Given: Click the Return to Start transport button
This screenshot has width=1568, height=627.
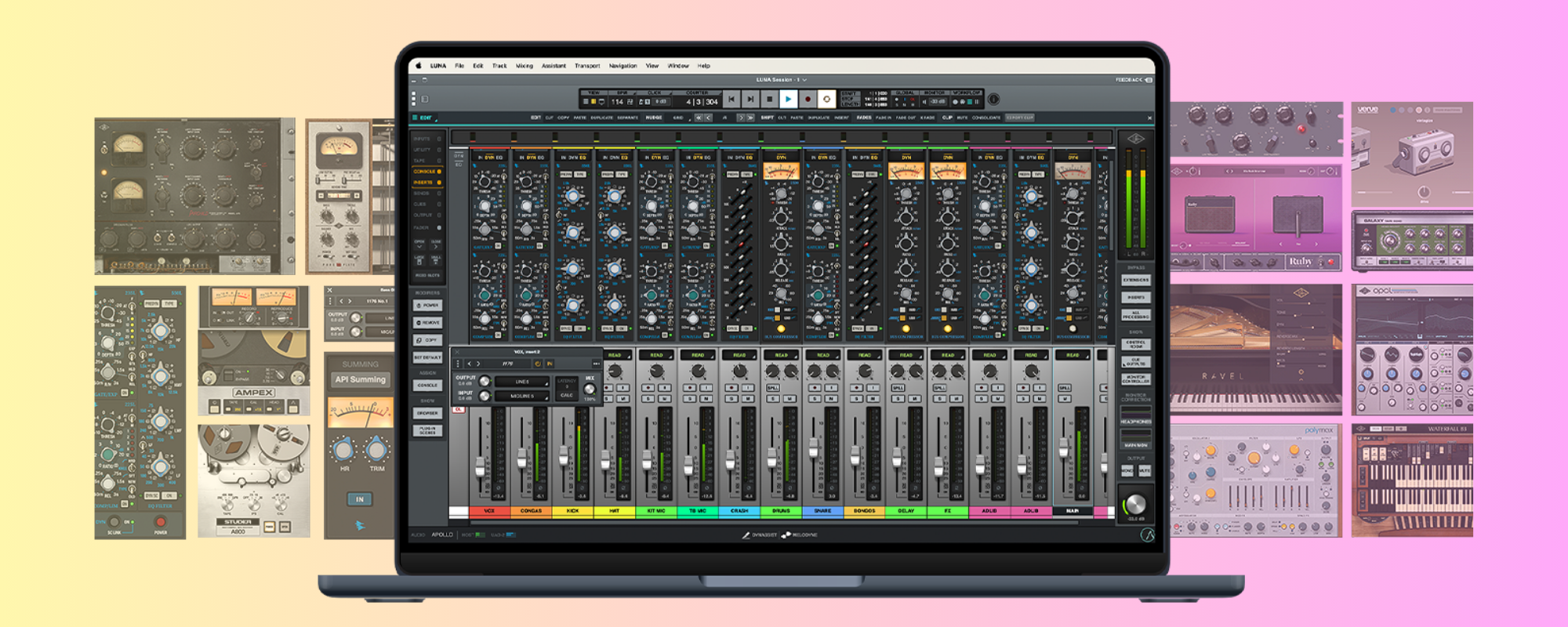Looking at the screenshot, I should point(731,100).
